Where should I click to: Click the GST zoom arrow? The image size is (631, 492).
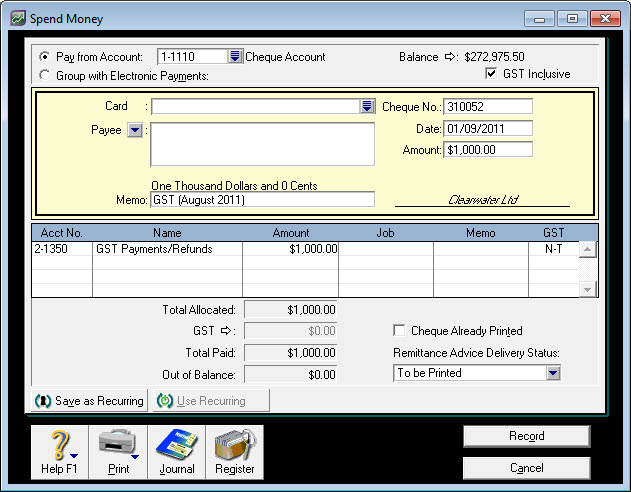click(x=225, y=331)
